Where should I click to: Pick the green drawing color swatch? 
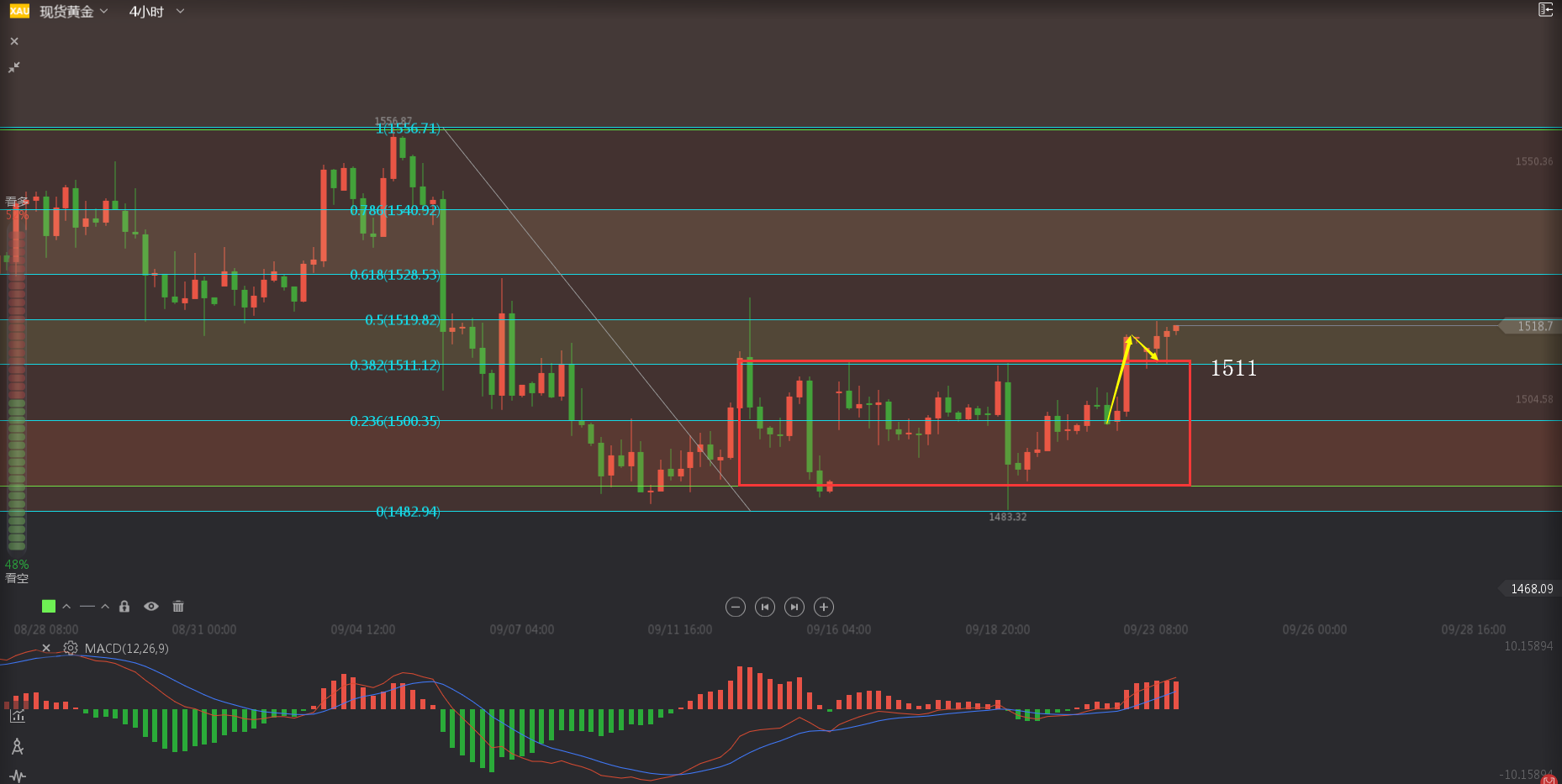click(49, 607)
